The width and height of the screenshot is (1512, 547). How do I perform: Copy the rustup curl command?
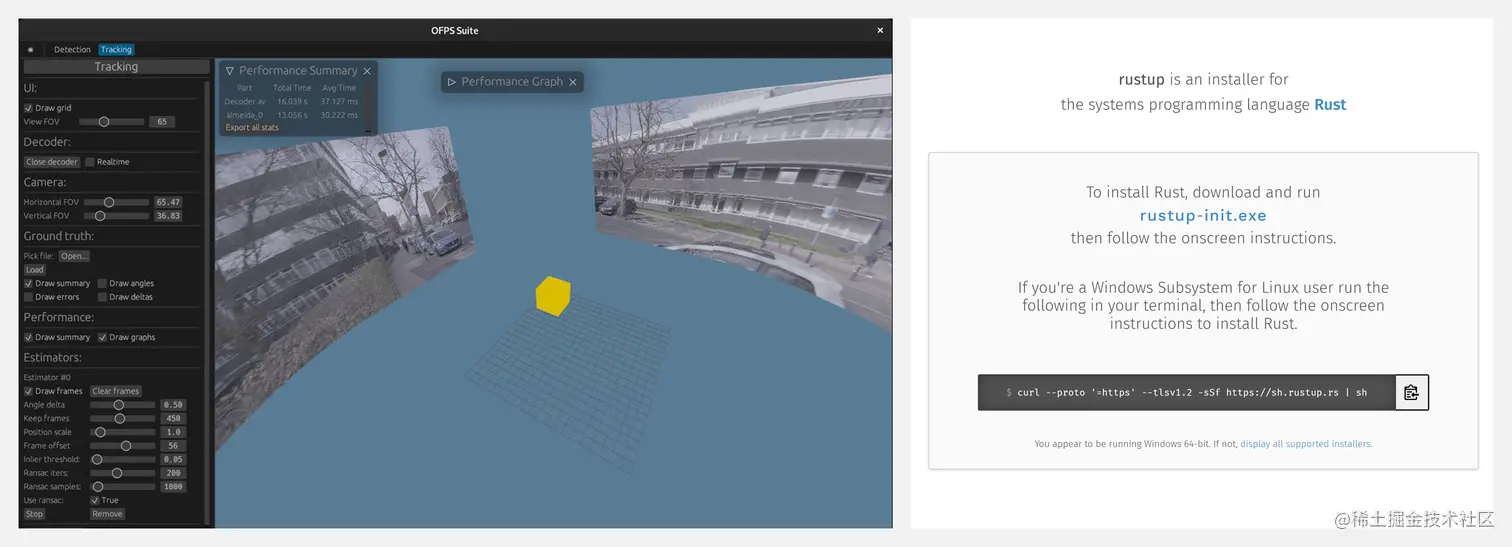[1411, 392]
